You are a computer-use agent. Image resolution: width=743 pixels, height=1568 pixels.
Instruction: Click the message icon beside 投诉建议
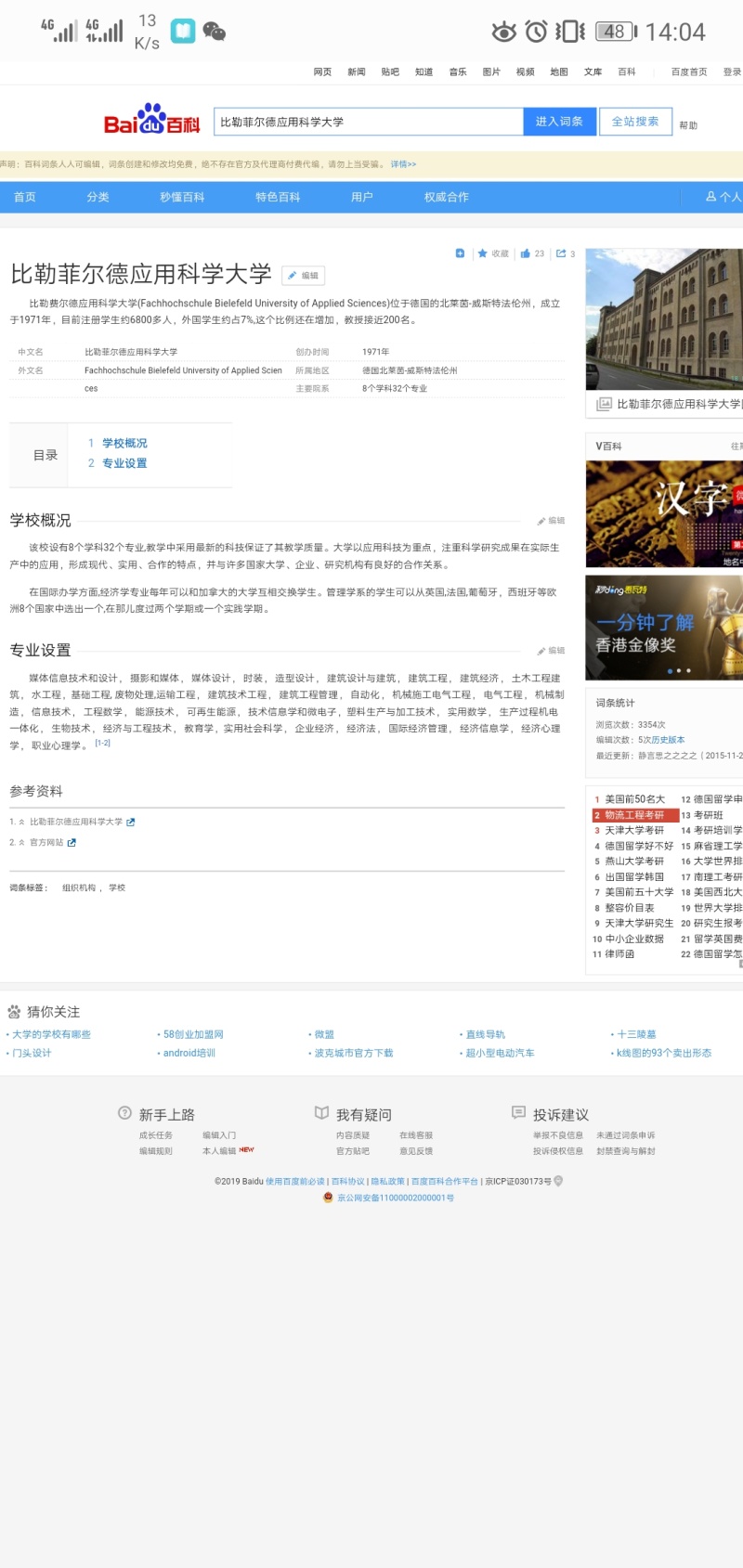518,1112
